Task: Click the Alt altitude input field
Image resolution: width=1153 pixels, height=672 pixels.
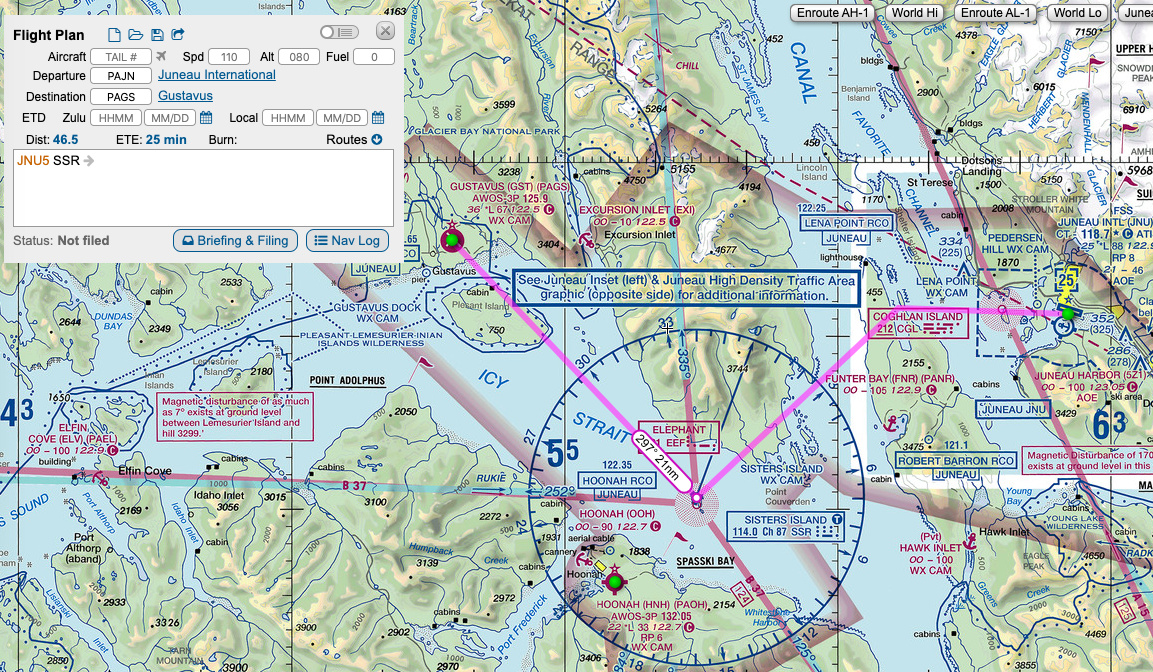Action: pos(299,57)
